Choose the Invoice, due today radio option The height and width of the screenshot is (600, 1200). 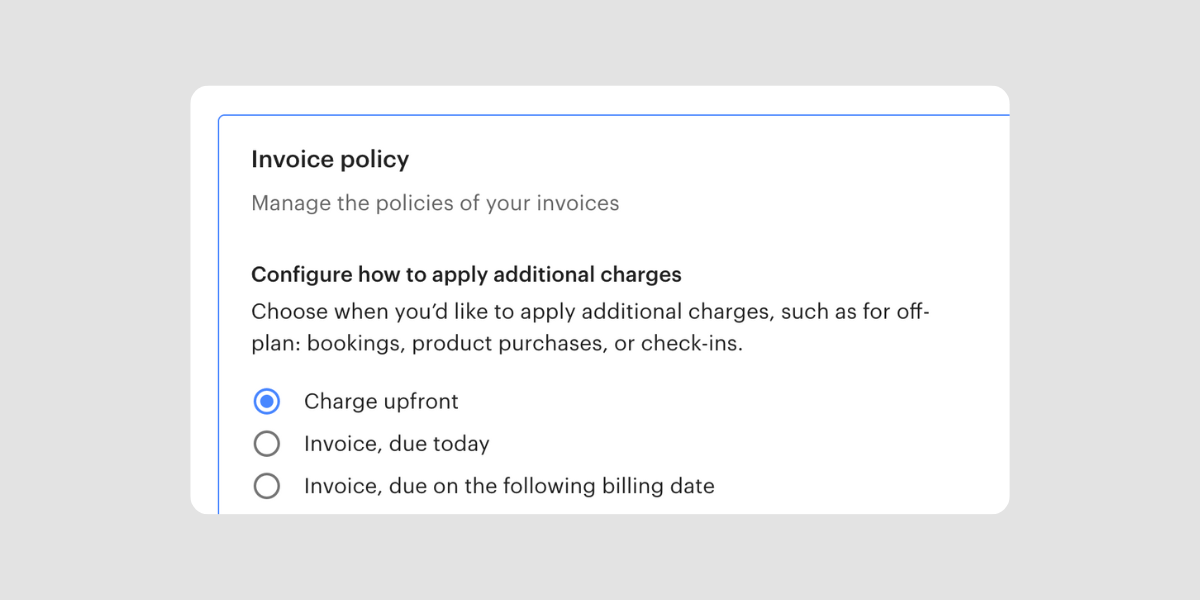266,443
